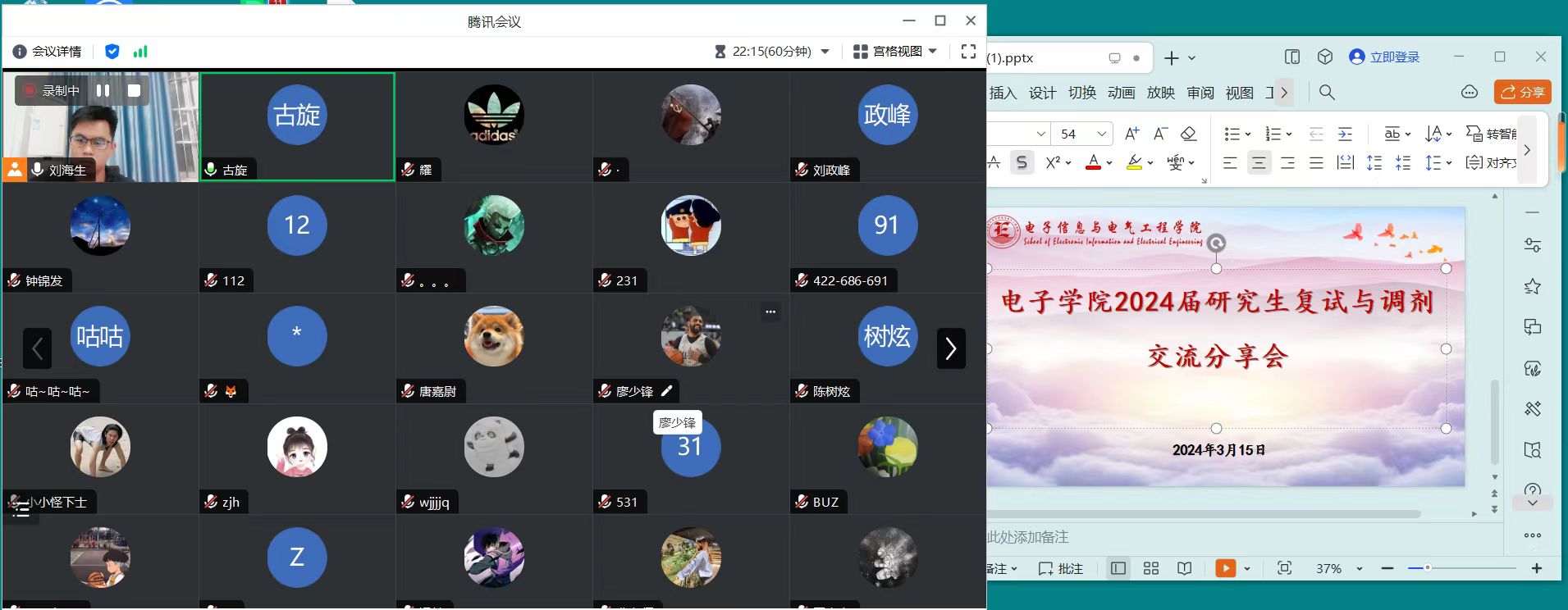Click the cloud sync status icon

click(1470, 92)
